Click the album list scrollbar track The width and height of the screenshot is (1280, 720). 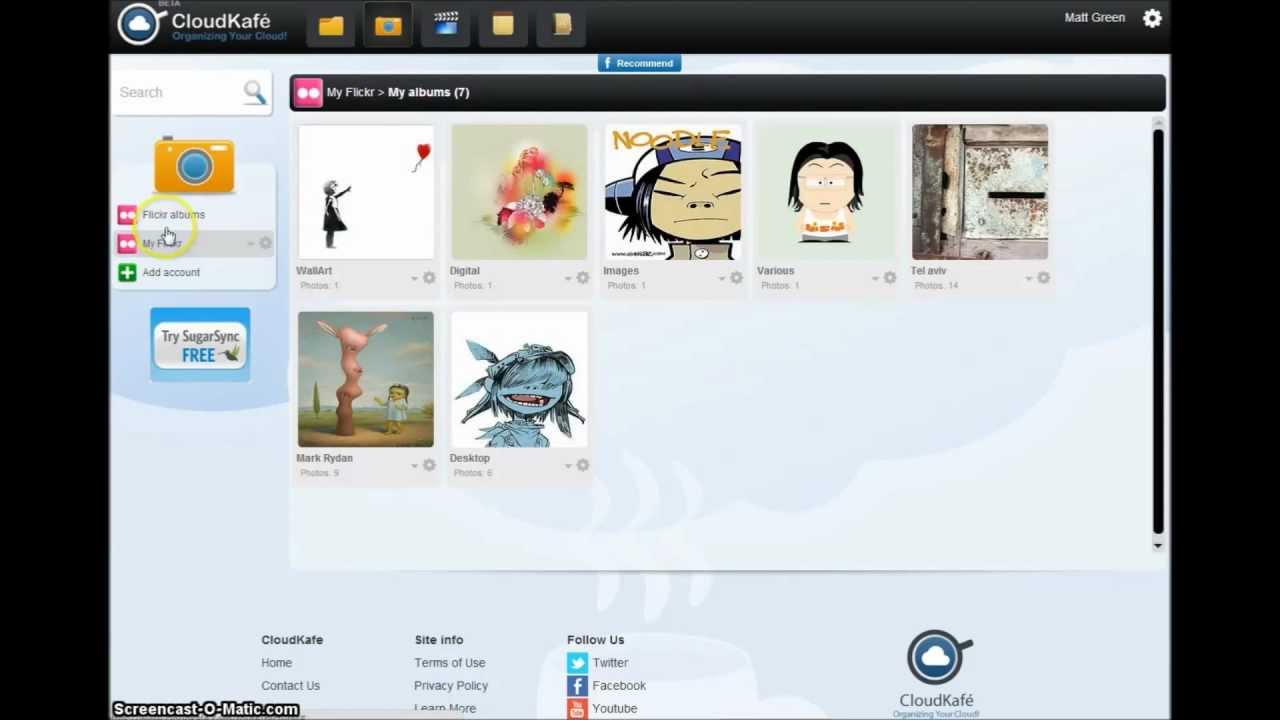tap(1158, 330)
